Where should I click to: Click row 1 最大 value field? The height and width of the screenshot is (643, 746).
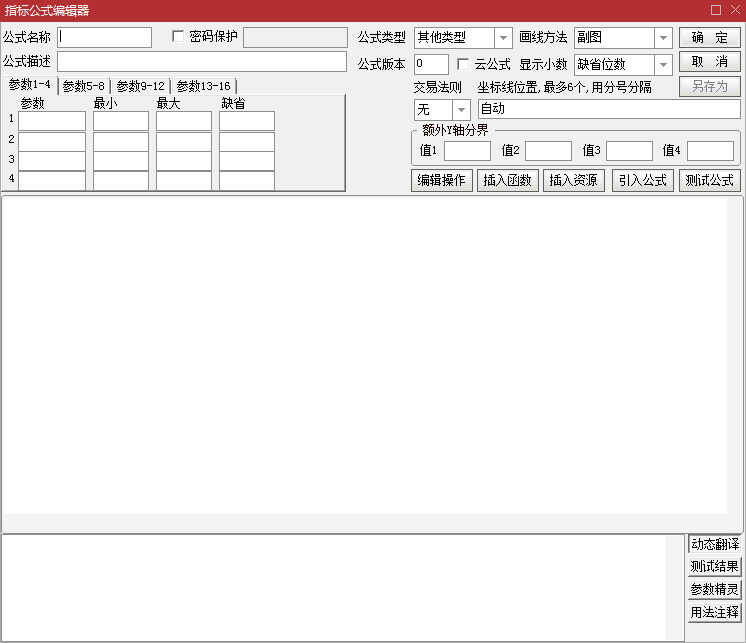click(184, 121)
